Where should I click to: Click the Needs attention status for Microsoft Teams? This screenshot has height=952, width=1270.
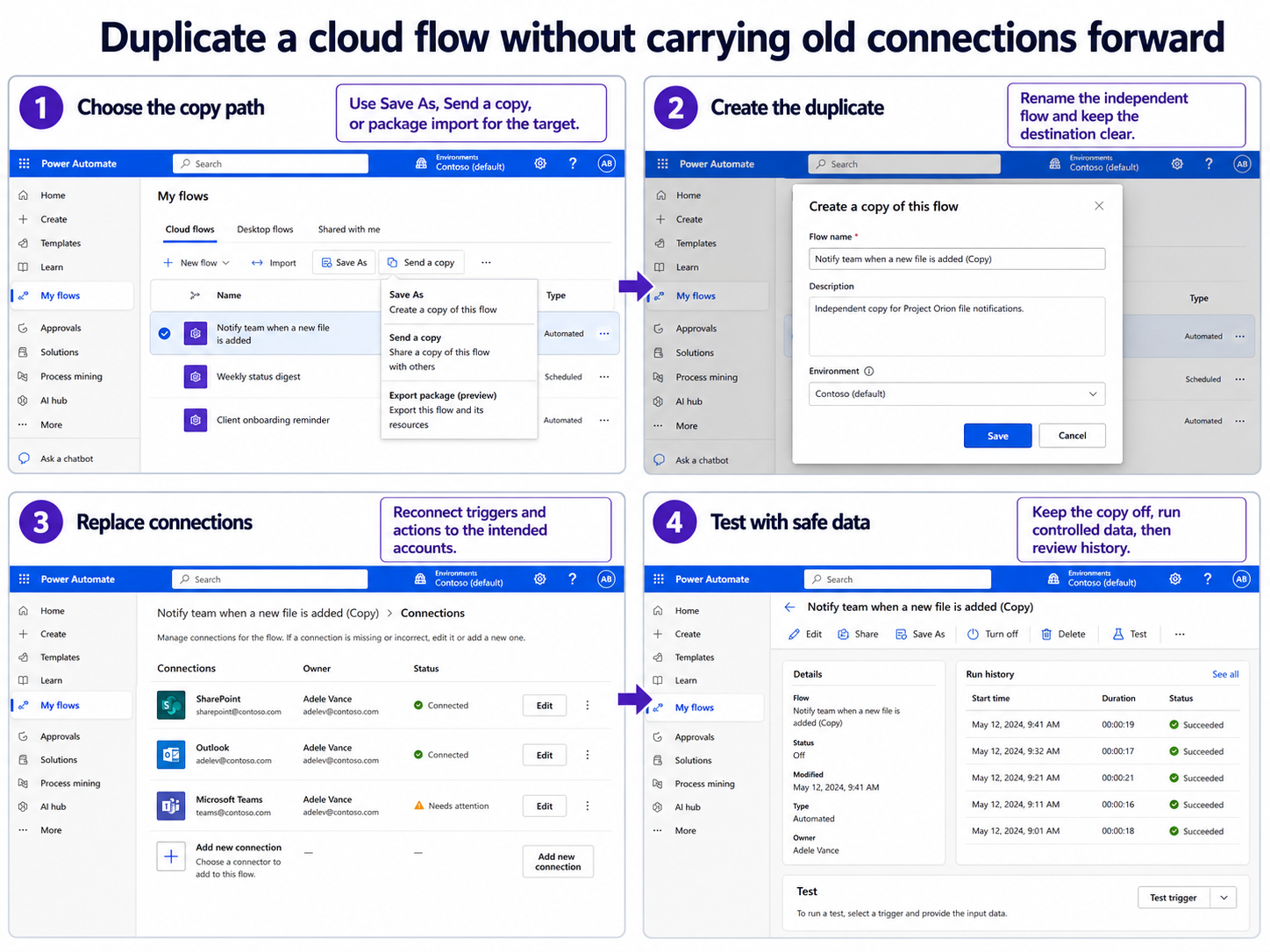tap(452, 806)
